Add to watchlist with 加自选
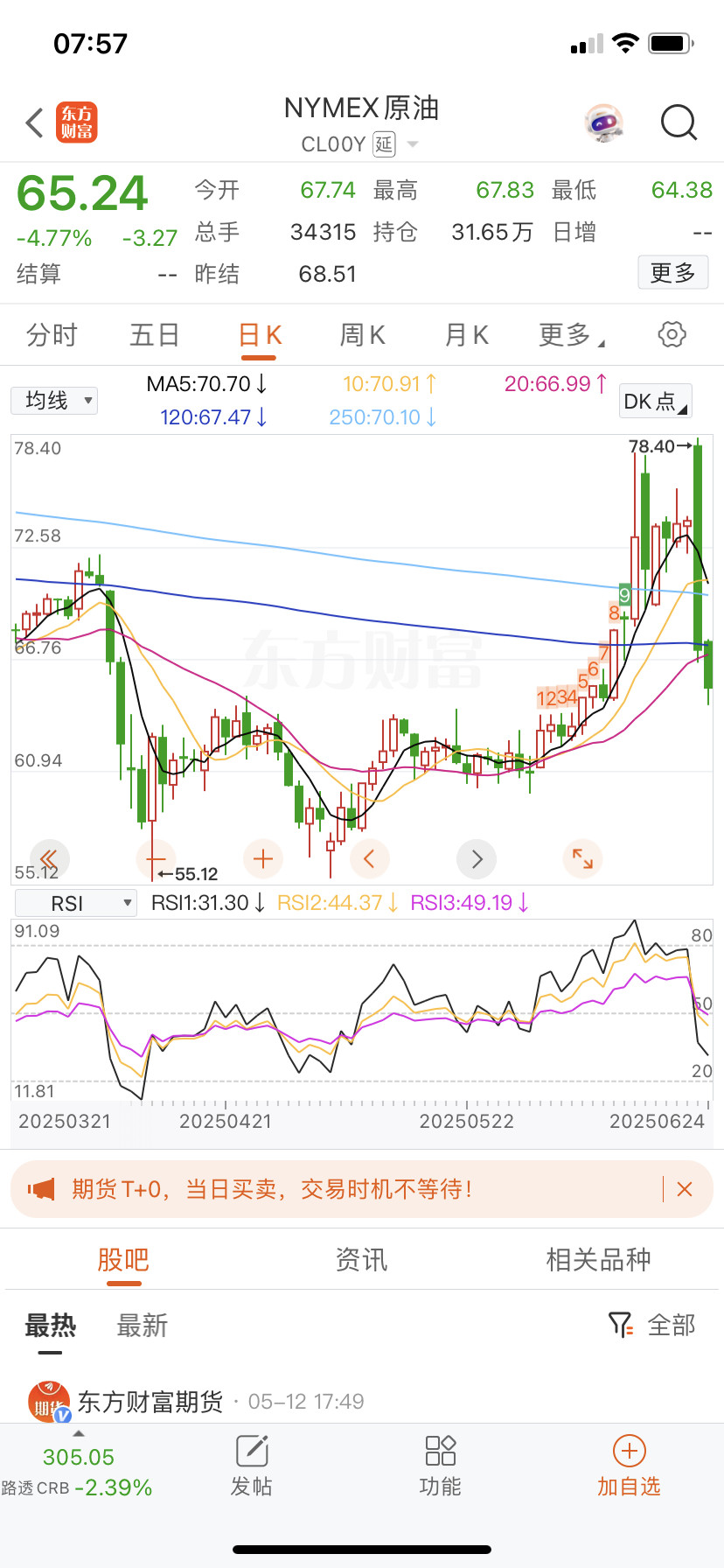The width and height of the screenshot is (724, 1568). [x=629, y=1467]
